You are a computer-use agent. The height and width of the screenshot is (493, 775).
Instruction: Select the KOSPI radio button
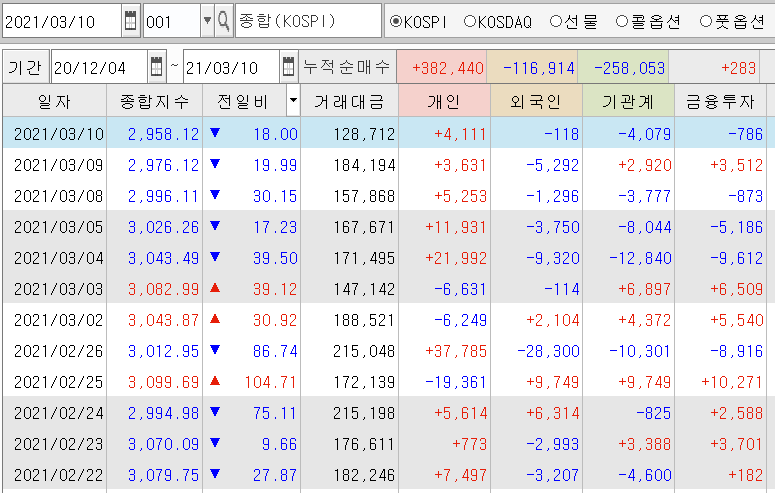click(x=395, y=21)
